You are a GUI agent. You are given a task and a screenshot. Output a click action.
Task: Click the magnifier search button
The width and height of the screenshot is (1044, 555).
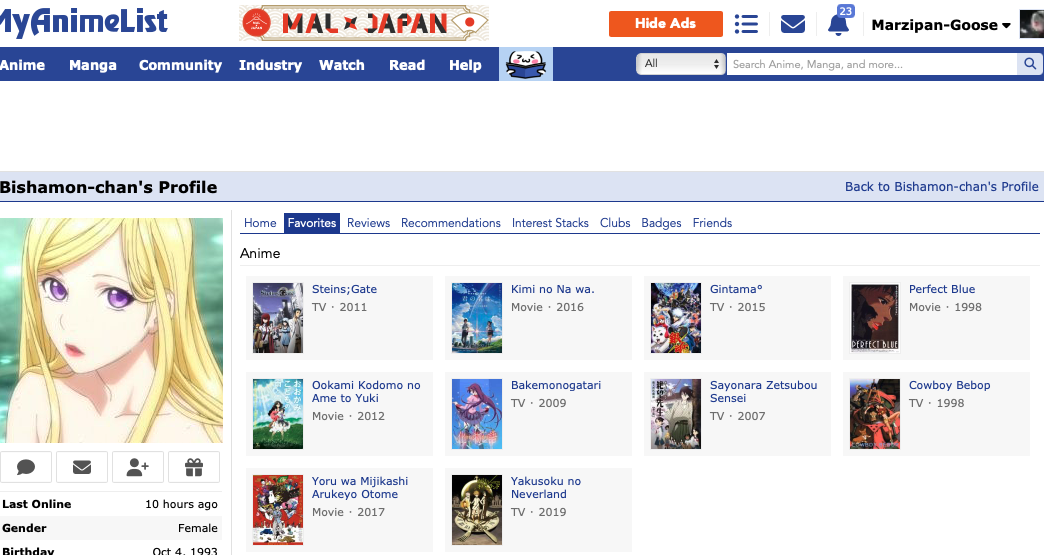[1030, 64]
